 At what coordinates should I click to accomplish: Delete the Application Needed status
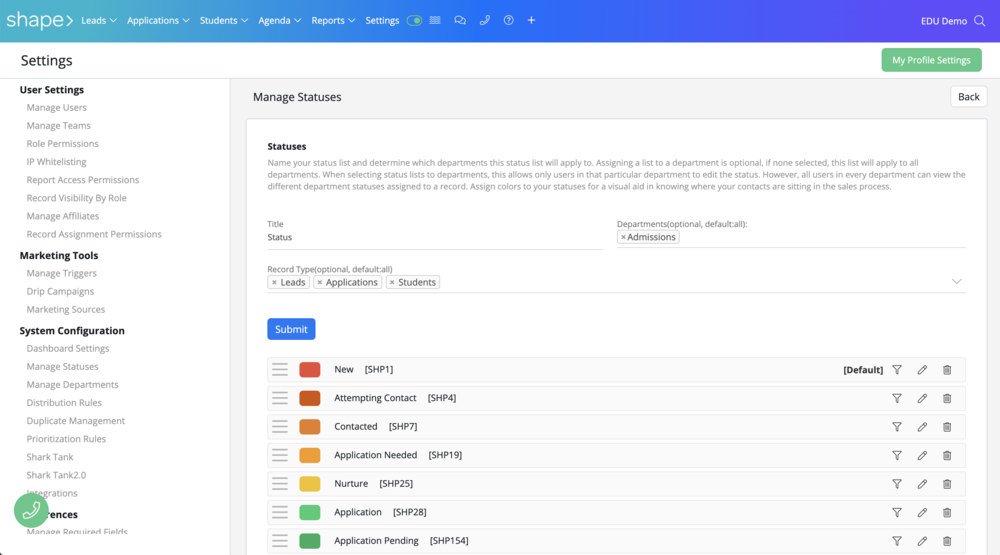(947, 455)
